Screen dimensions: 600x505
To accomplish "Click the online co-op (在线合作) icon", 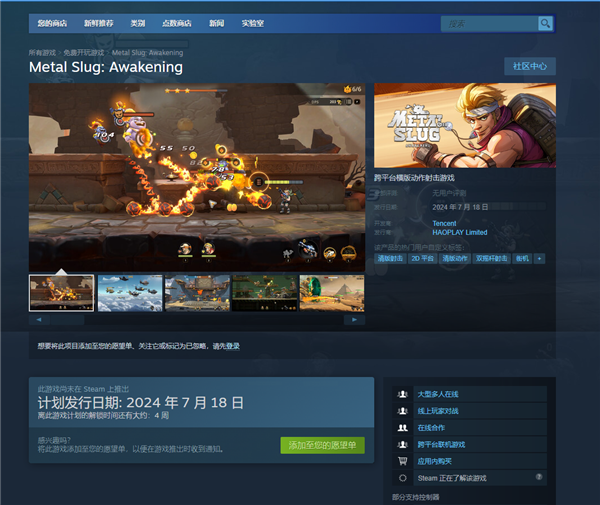I will coord(402,428).
